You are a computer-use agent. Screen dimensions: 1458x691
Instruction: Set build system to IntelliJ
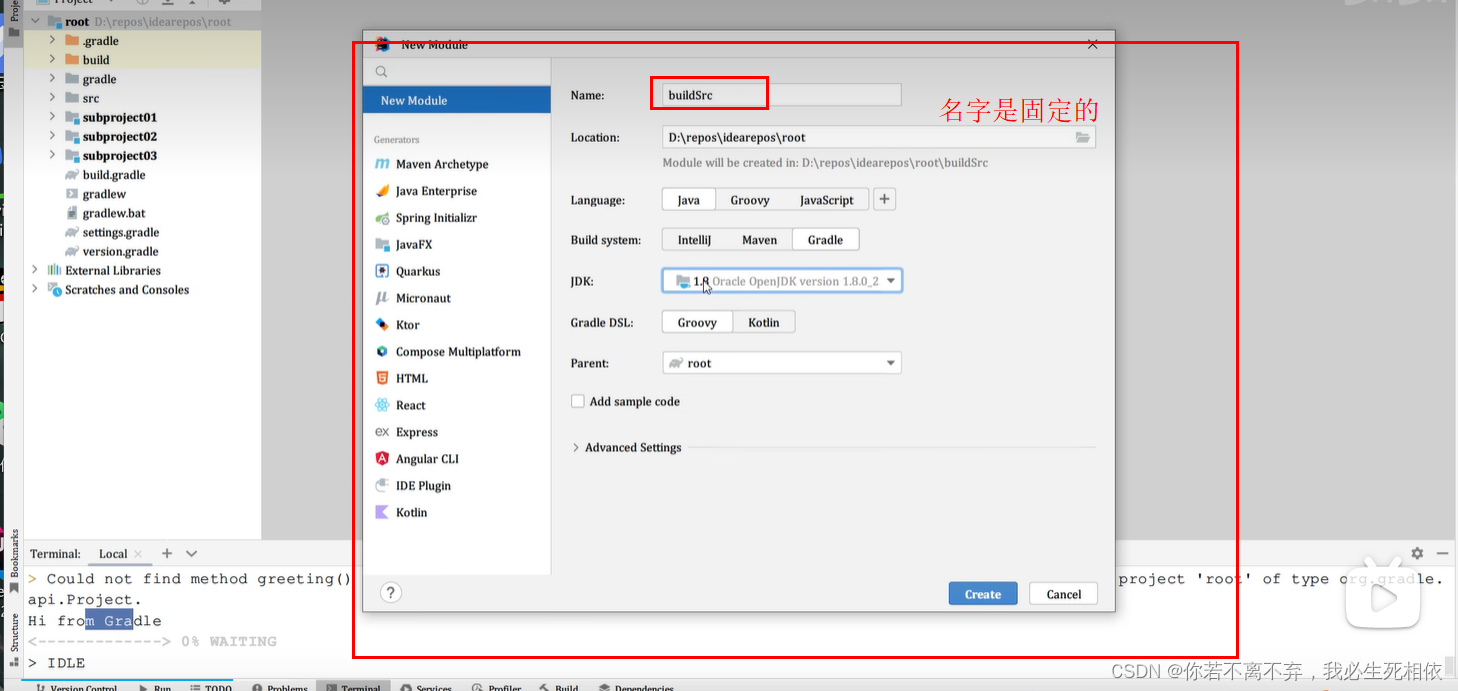pos(694,240)
